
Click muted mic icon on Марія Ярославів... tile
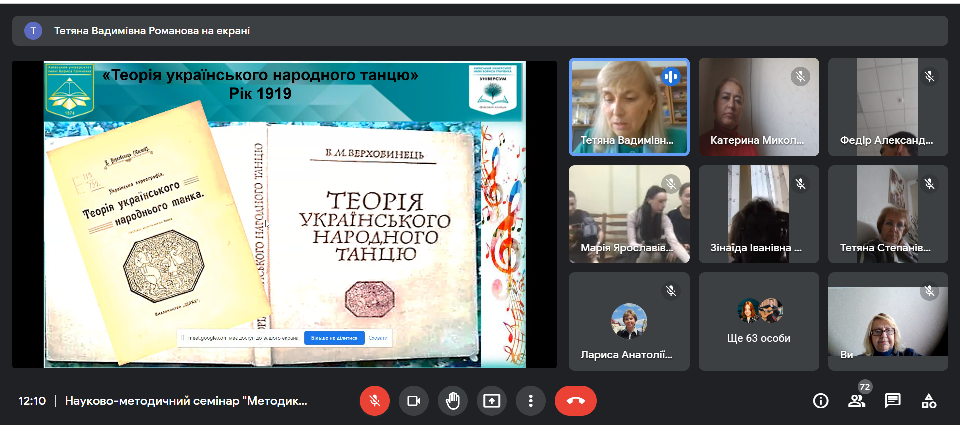(670, 184)
